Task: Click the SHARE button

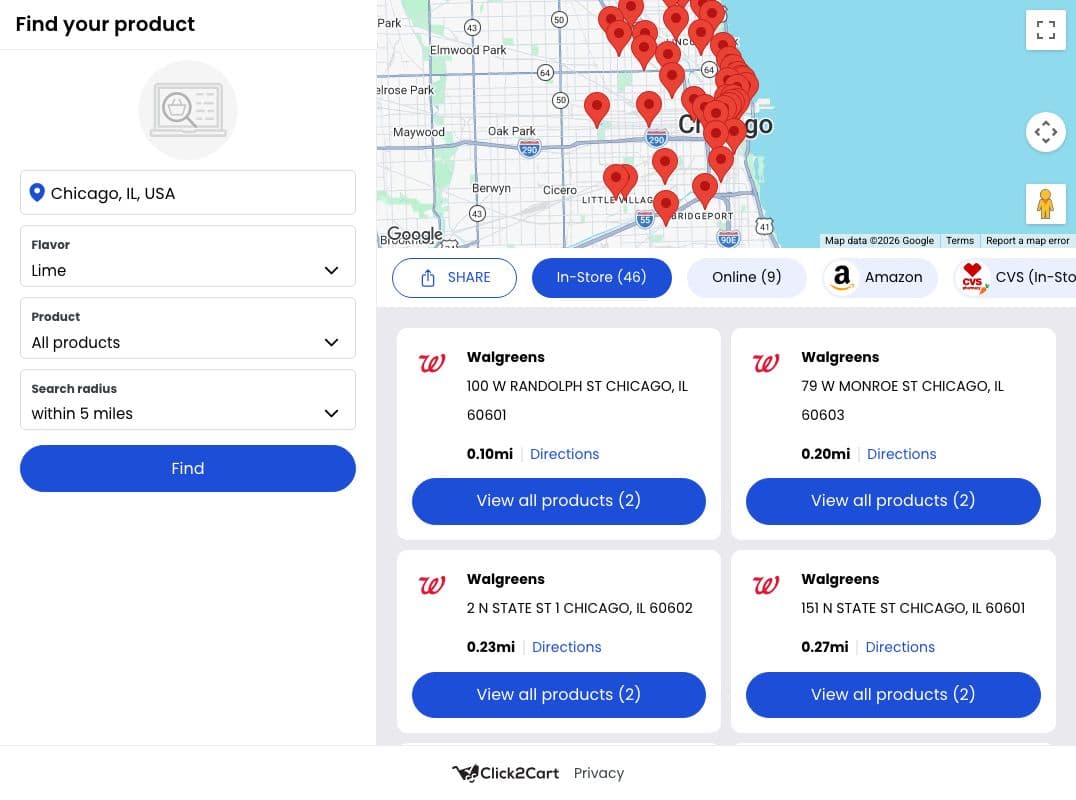Action: pyautogui.click(x=454, y=278)
